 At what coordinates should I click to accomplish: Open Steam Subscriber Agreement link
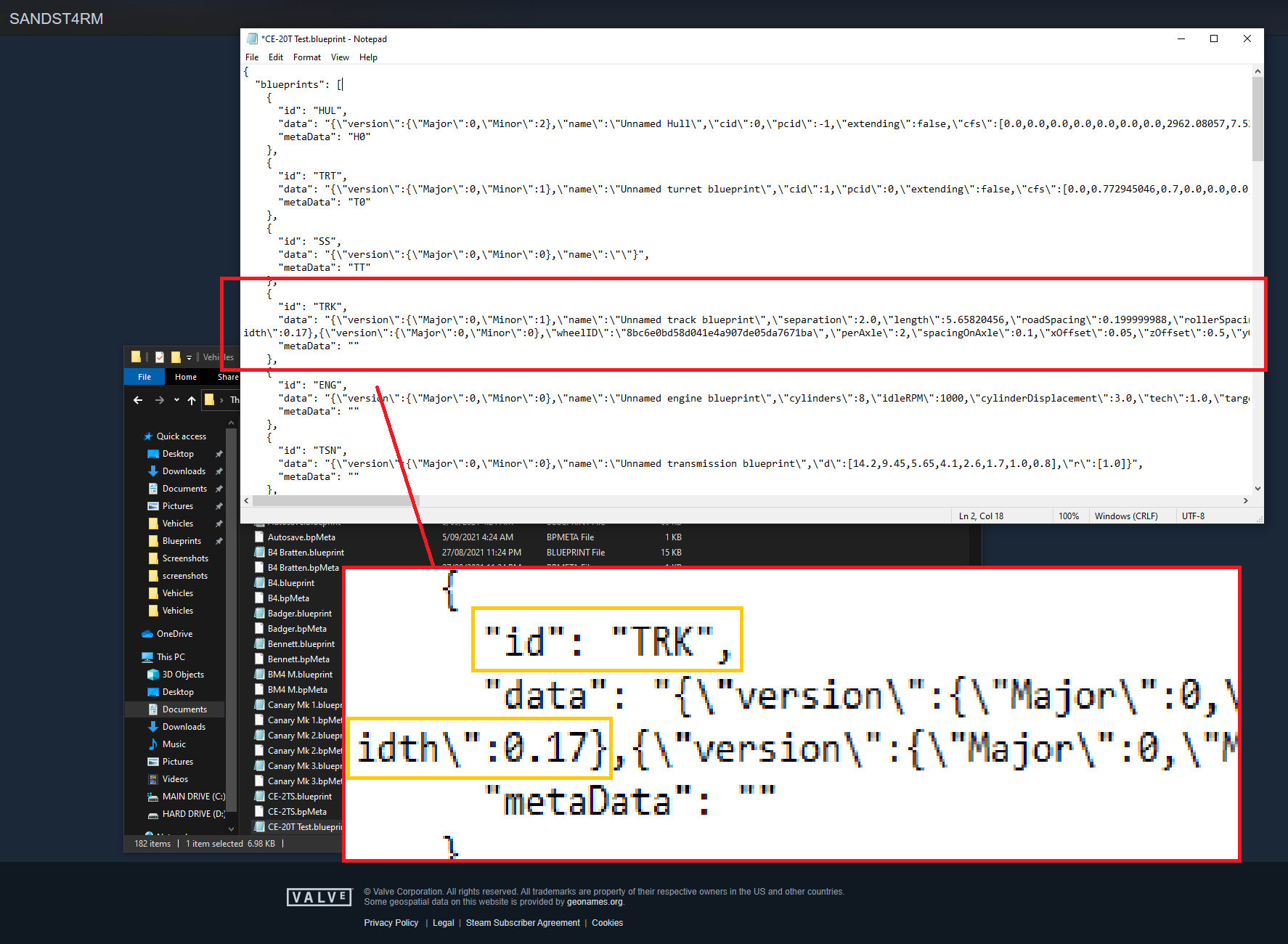[523, 923]
